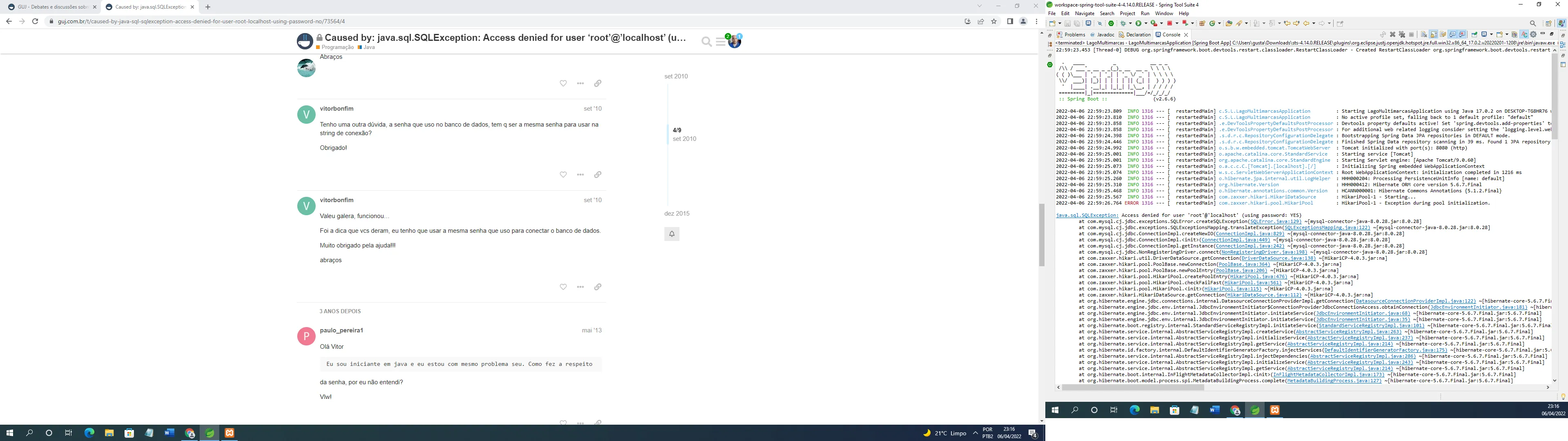The width and height of the screenshot is (1568, 441).
Task: Click the Debug bug icon in toolbar
Action: [1123, 24]
